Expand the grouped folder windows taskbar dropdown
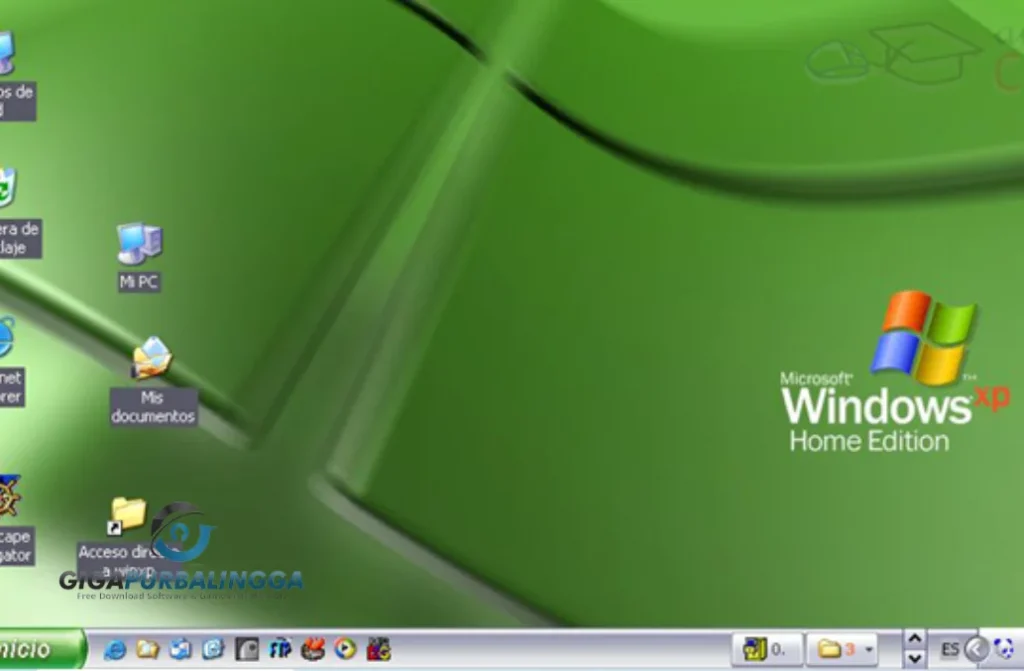The height and width of the screenshot is (671, 1024). 868,650
